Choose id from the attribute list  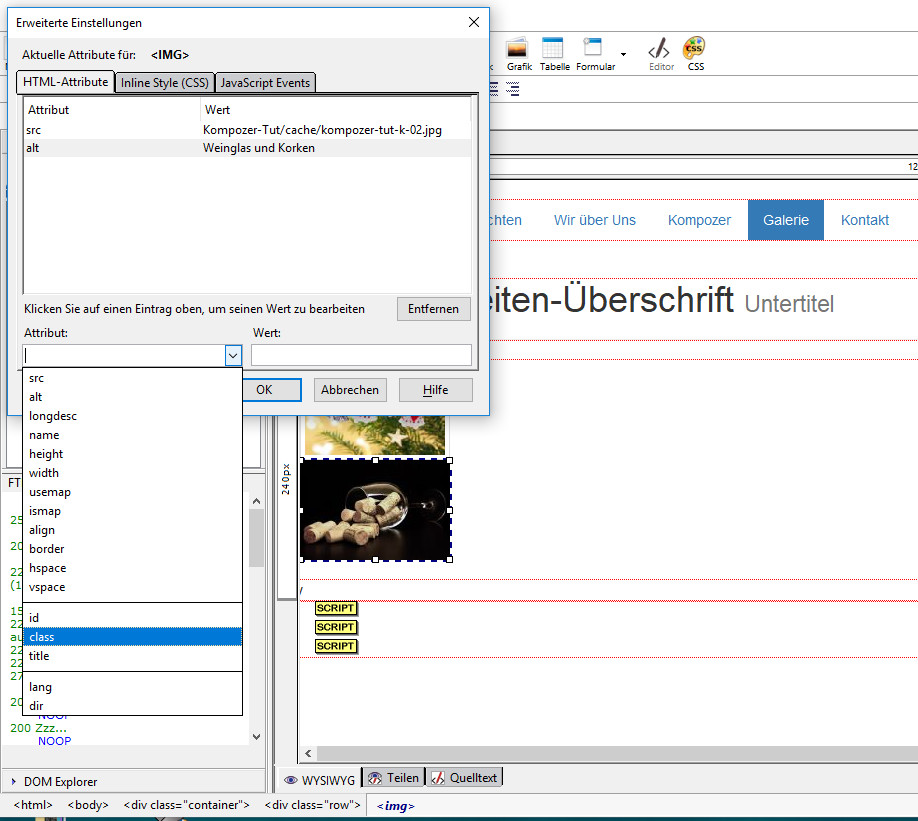[x=132, y=618]
